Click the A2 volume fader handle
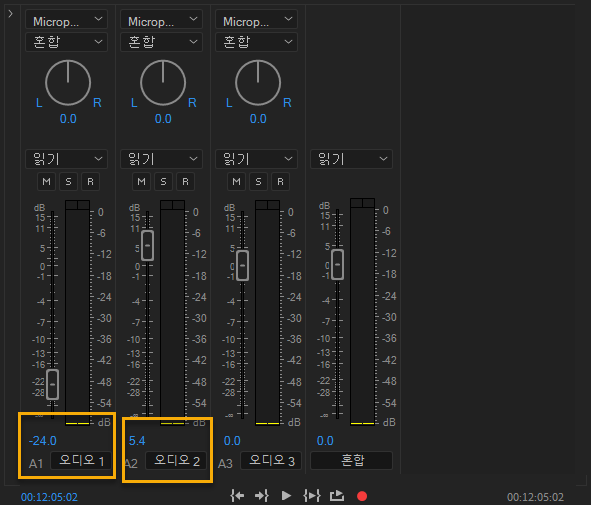The height and width of the screenshot is (505, 591). click(147, 245)
